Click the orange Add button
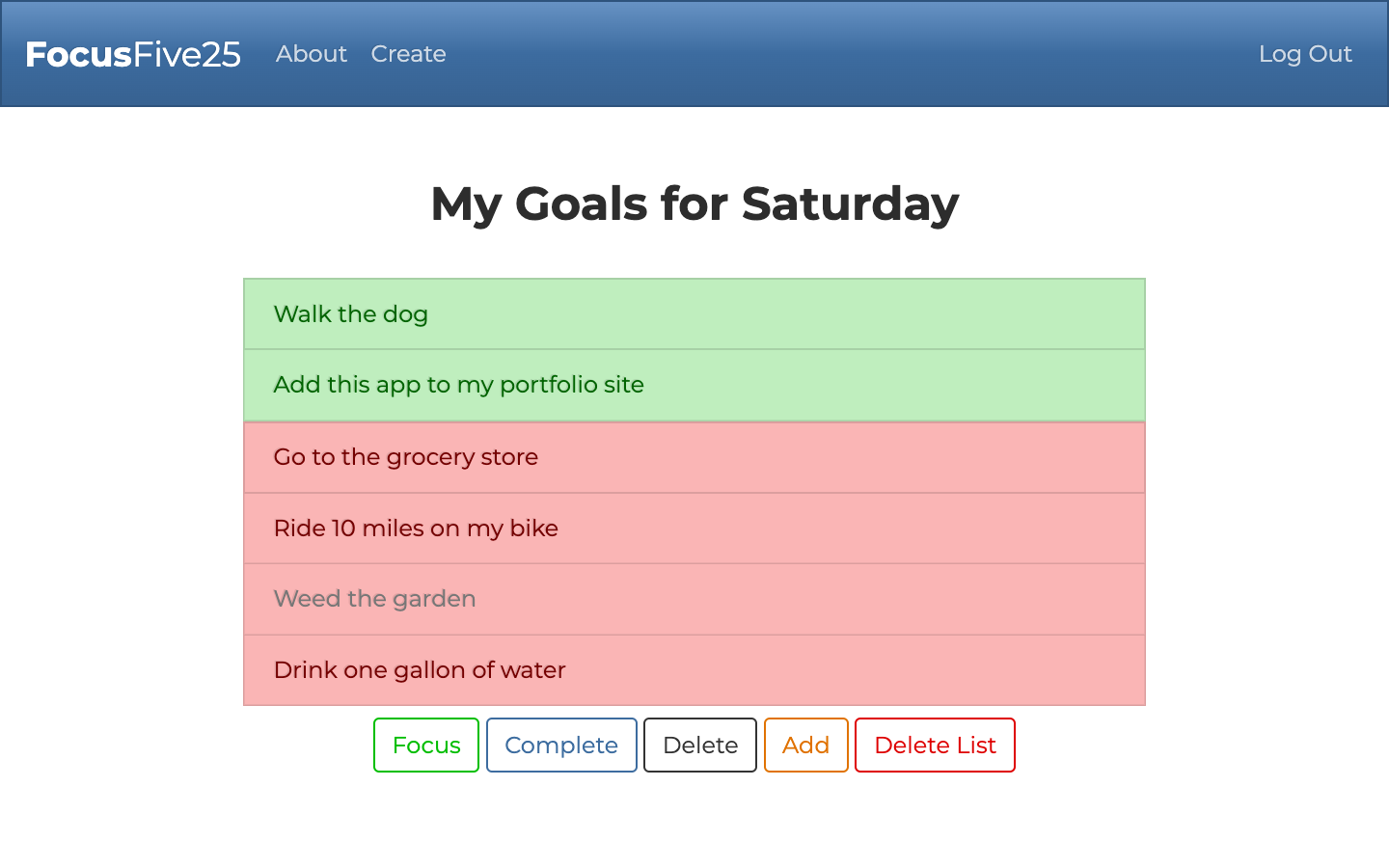 coord(805,746)
